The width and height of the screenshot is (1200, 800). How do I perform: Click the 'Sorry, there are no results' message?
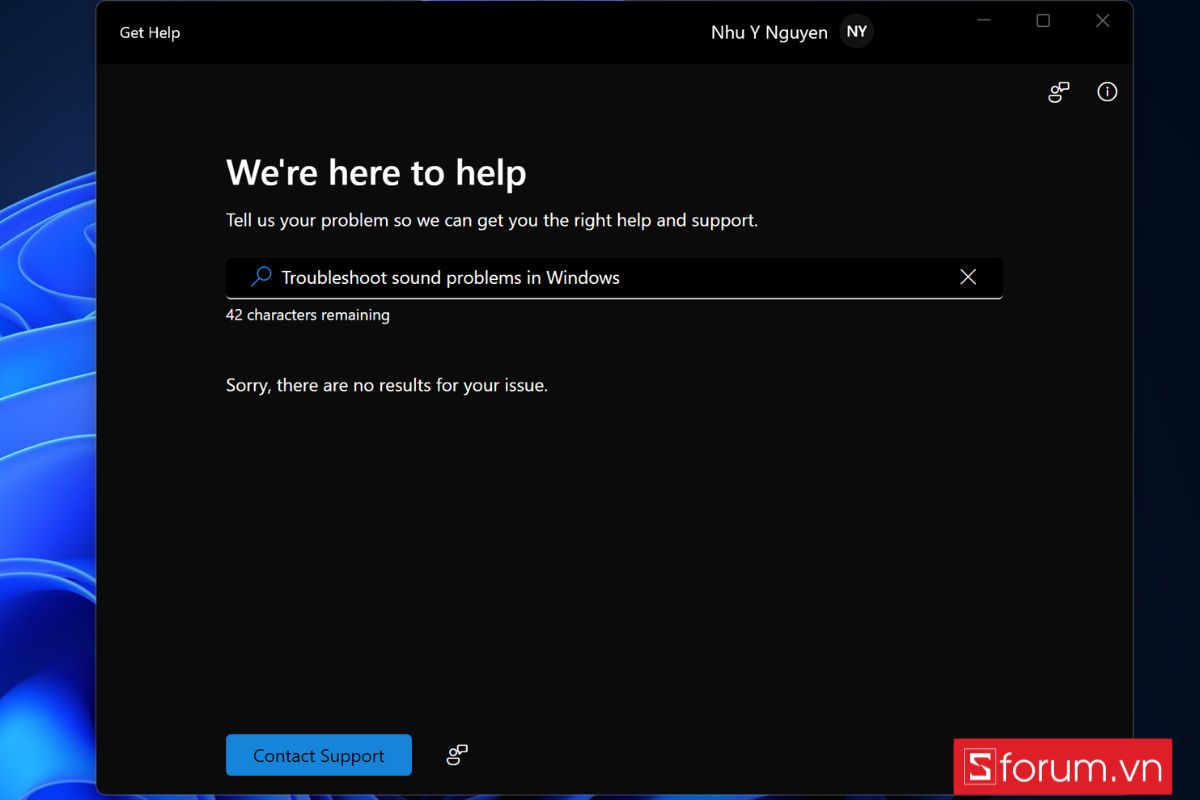click(x=387, y=385)
